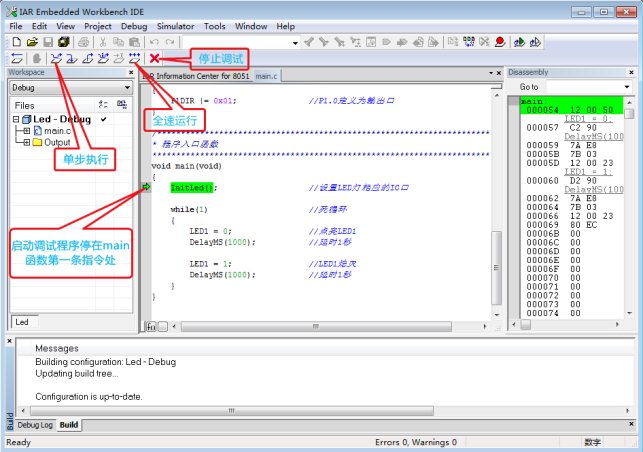Open the editor tab list dropdown arrow
This screenshot has width=643, height=452.
[491, 73]
